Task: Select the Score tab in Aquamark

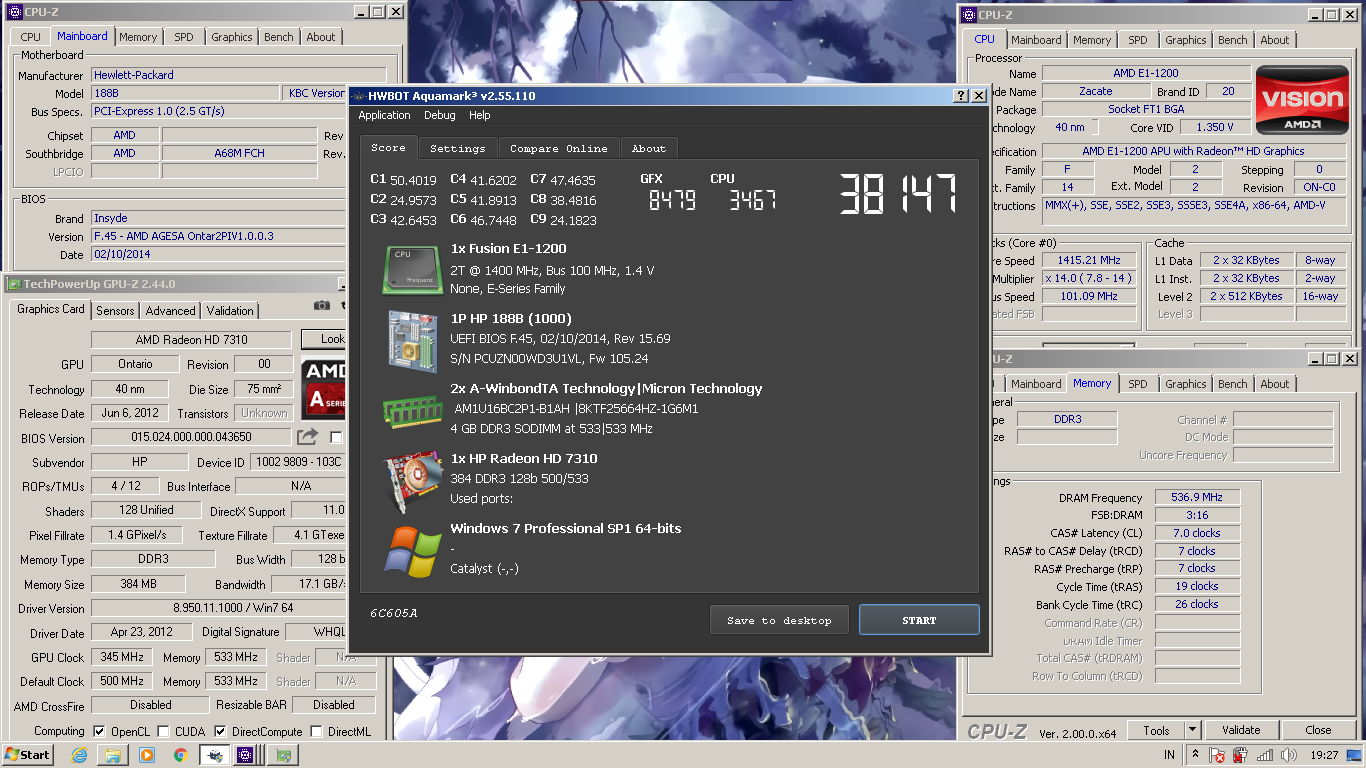Action: pyautogui.click(x=389, y=147)
